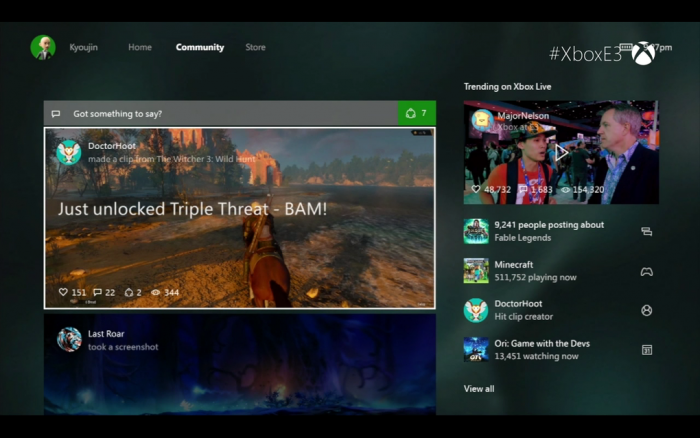
Task: Go to the Home tab
Action: [x=140, y=47]
